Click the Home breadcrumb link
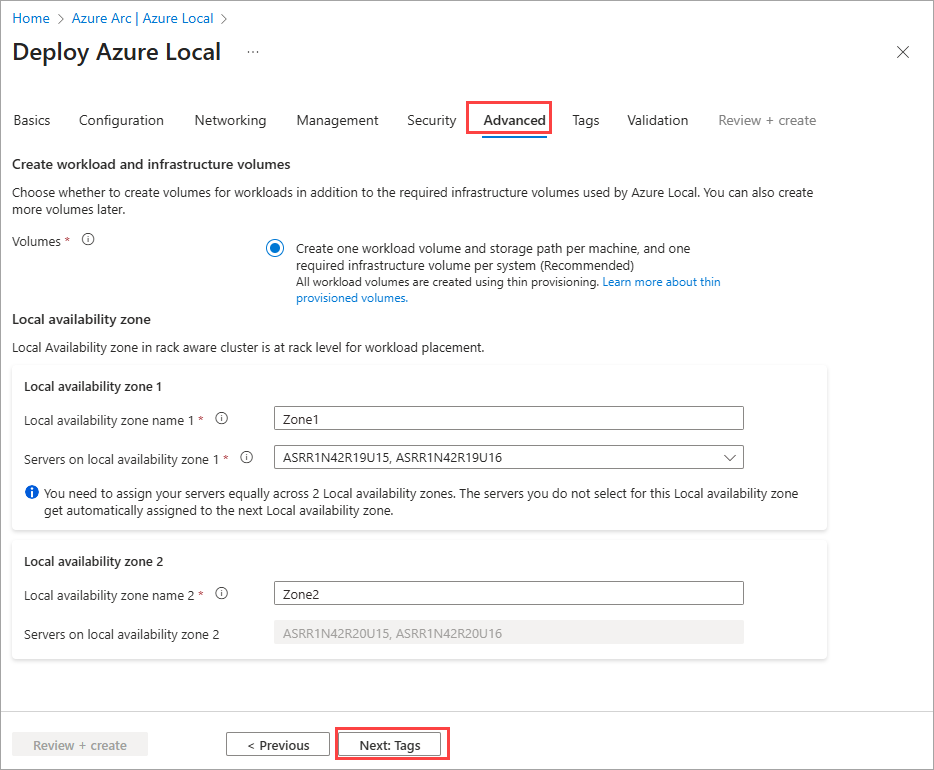The image size is (934, 770). pos(31,18)
